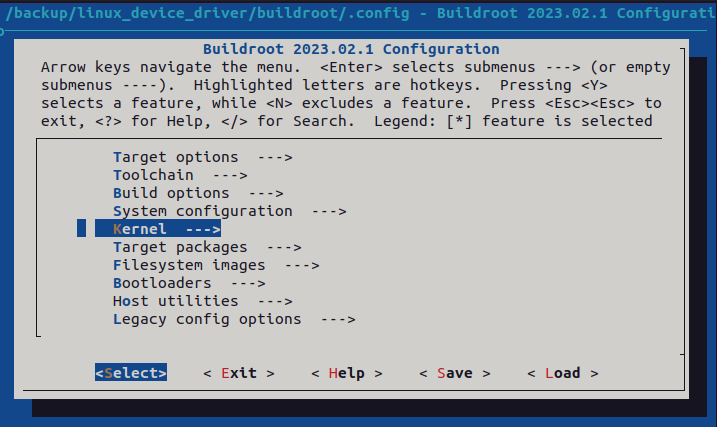Open the Host utilities submenu
The image size is (717, 427).
point(203,301)
